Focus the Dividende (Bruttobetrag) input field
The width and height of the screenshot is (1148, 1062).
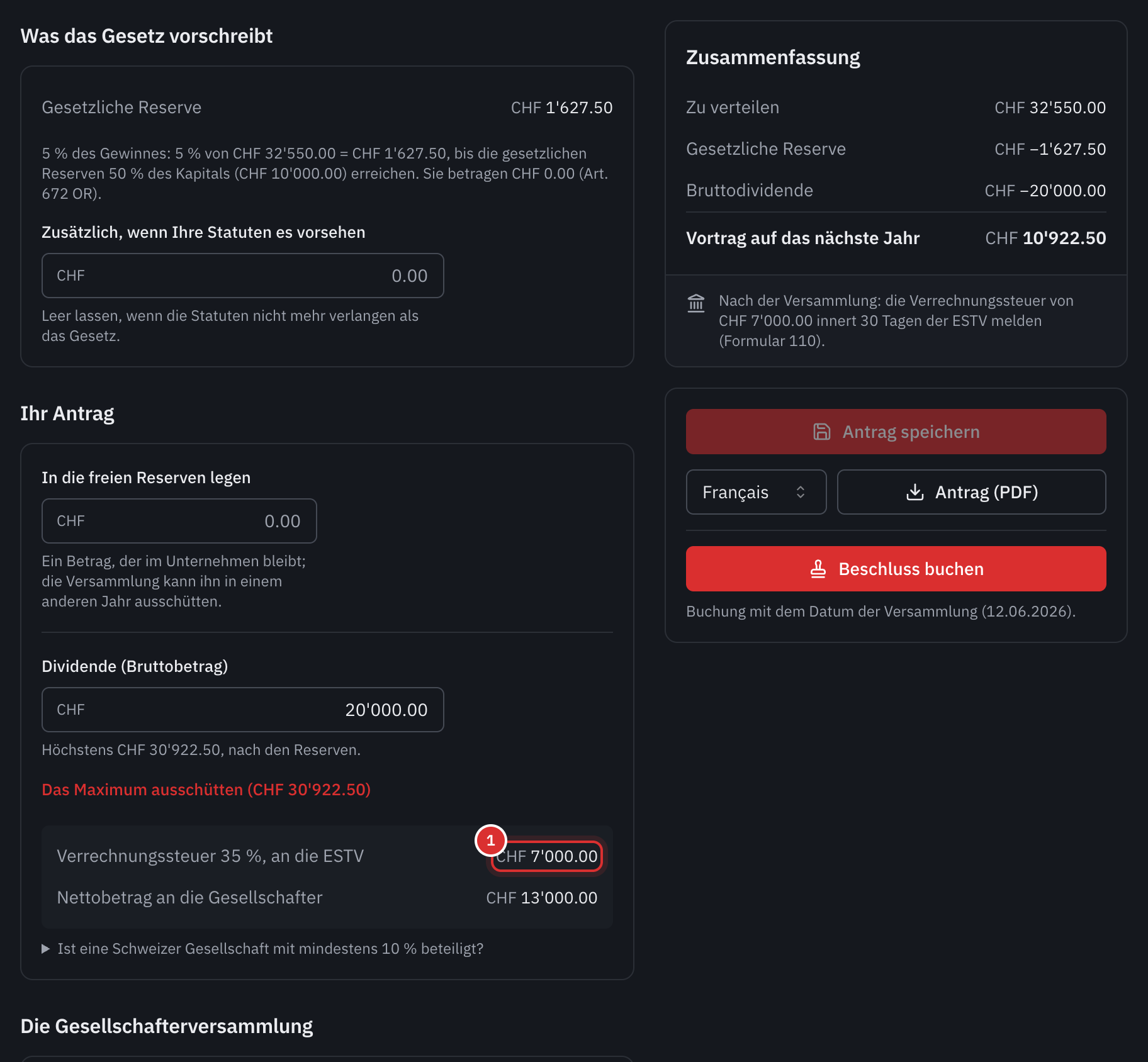242,710
